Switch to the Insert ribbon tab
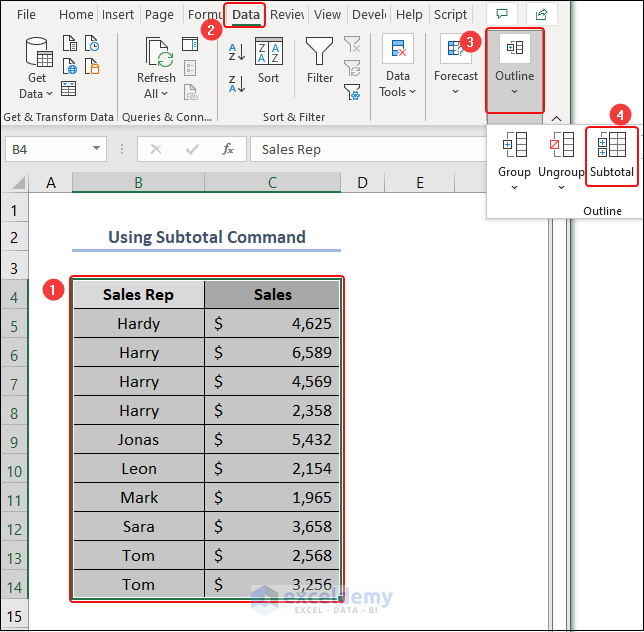 pyautogui.click(x=118, y=14)
